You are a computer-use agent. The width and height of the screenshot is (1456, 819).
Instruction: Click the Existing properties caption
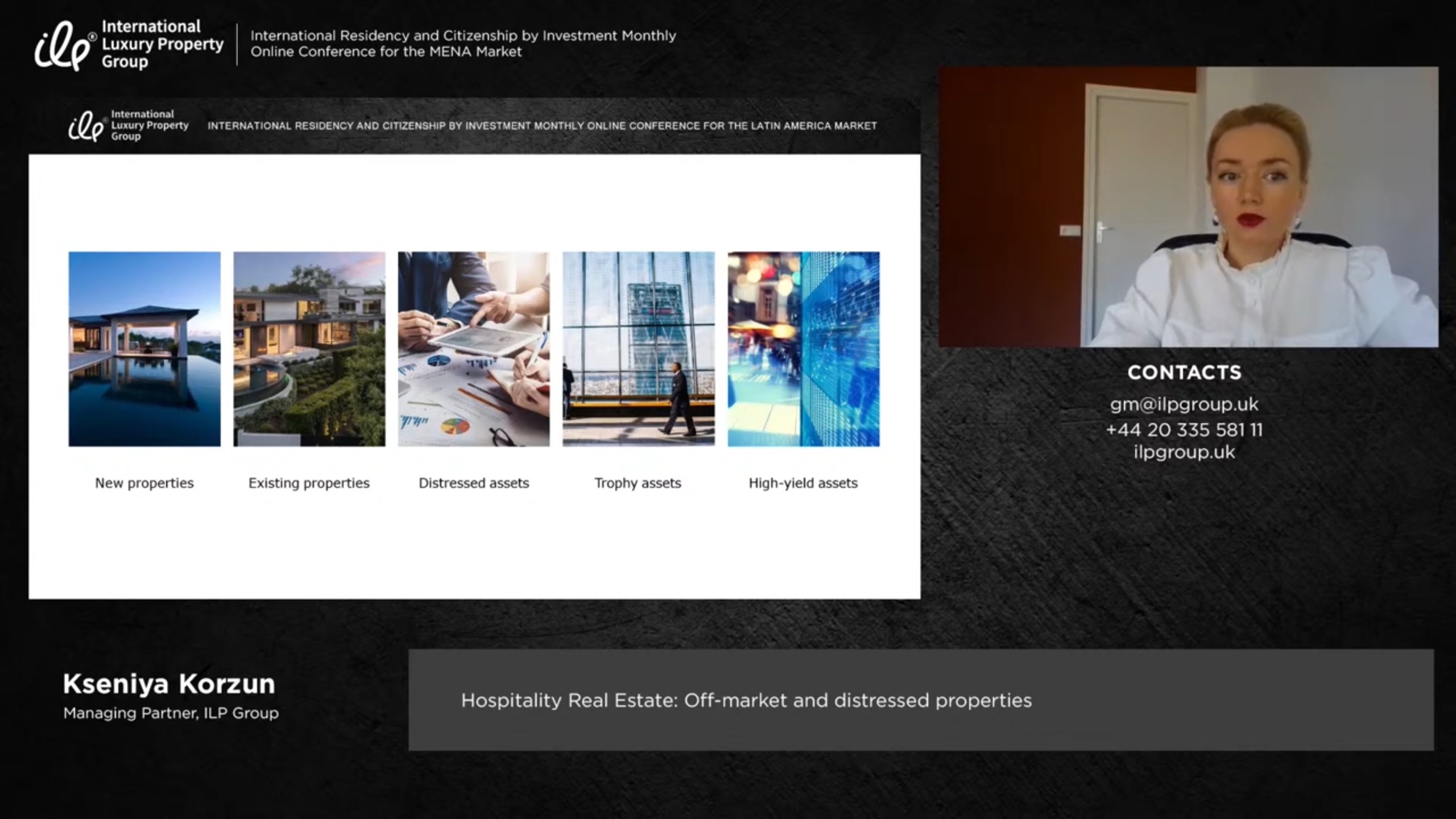click(309, 483)
